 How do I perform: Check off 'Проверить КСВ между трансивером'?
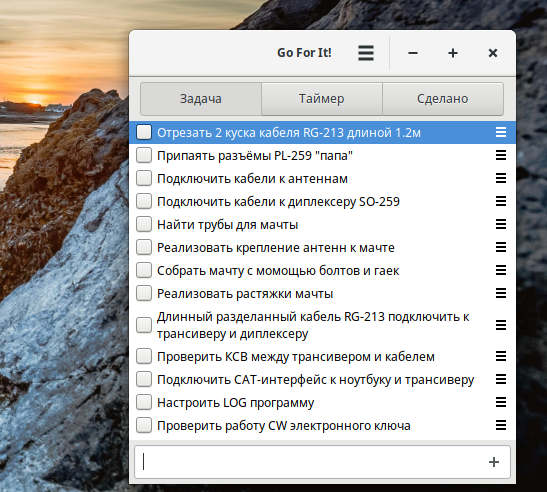pyautogui.click(x=144, y=356)
